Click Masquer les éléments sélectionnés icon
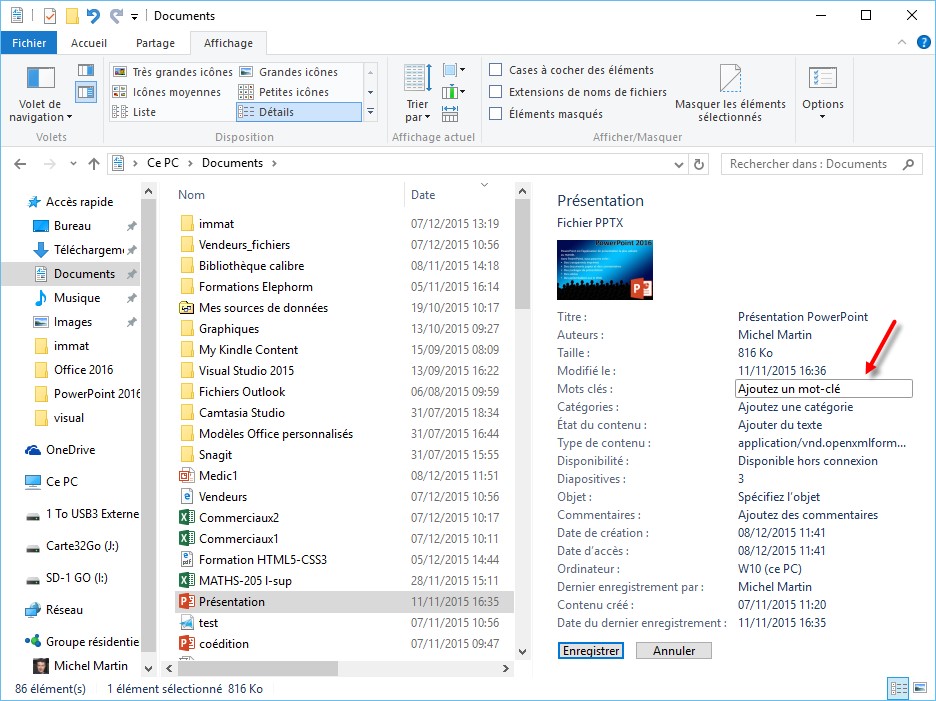Screen dimensions: 936x701 tap(730, 93)
